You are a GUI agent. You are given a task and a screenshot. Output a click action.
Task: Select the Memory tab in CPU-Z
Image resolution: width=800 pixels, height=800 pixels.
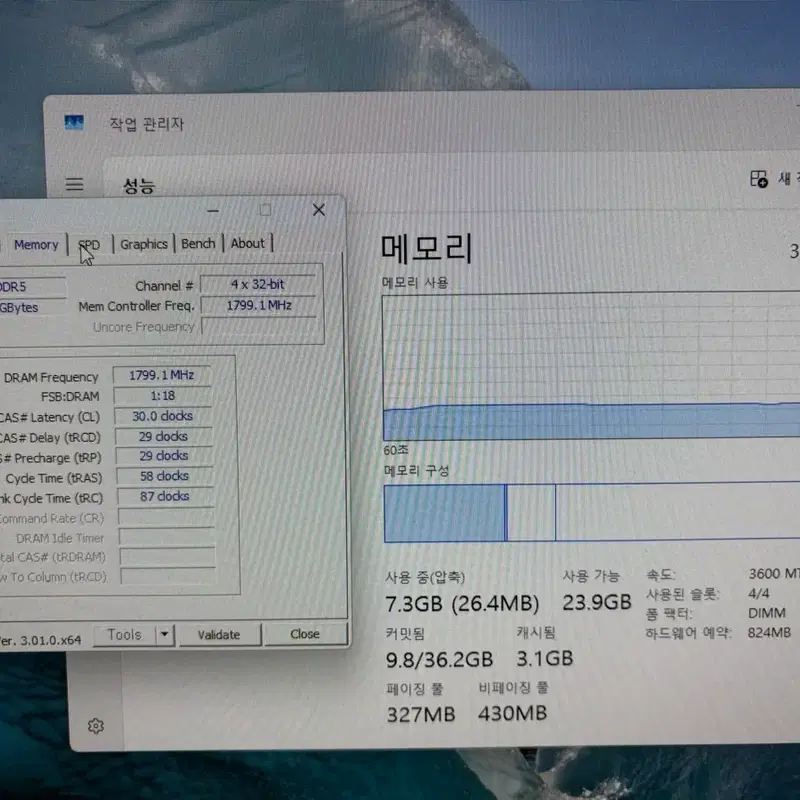pyautogui.click(x=36, y=245)
